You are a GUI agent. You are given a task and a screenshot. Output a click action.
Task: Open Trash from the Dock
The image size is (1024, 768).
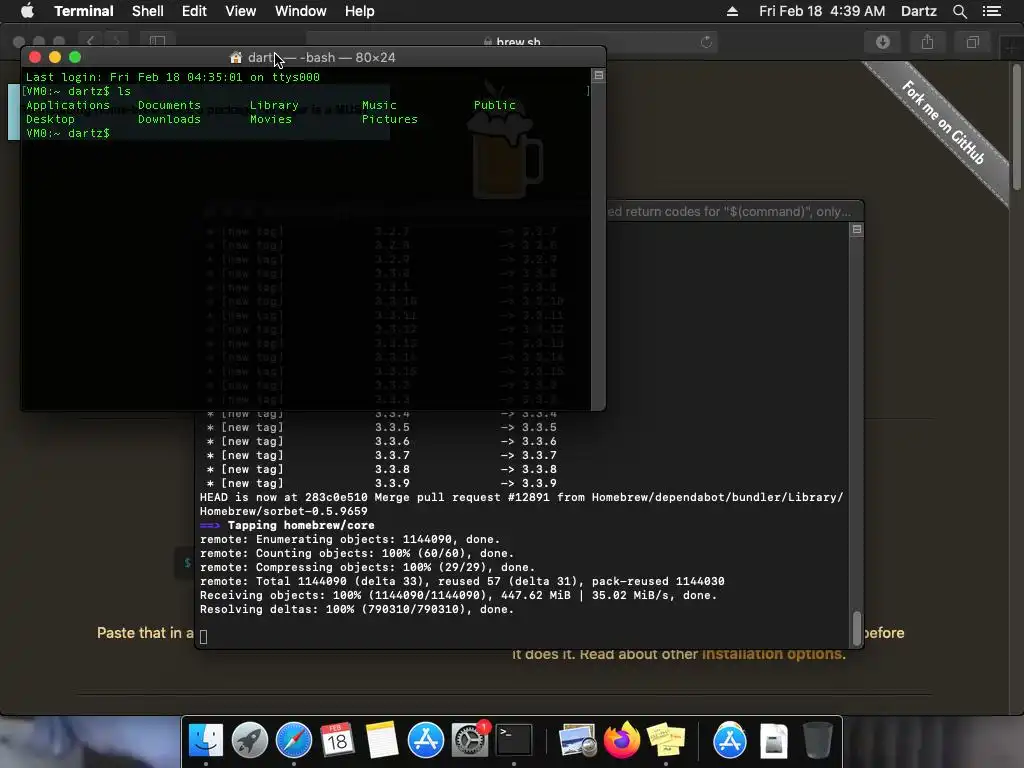coord(817,740)
